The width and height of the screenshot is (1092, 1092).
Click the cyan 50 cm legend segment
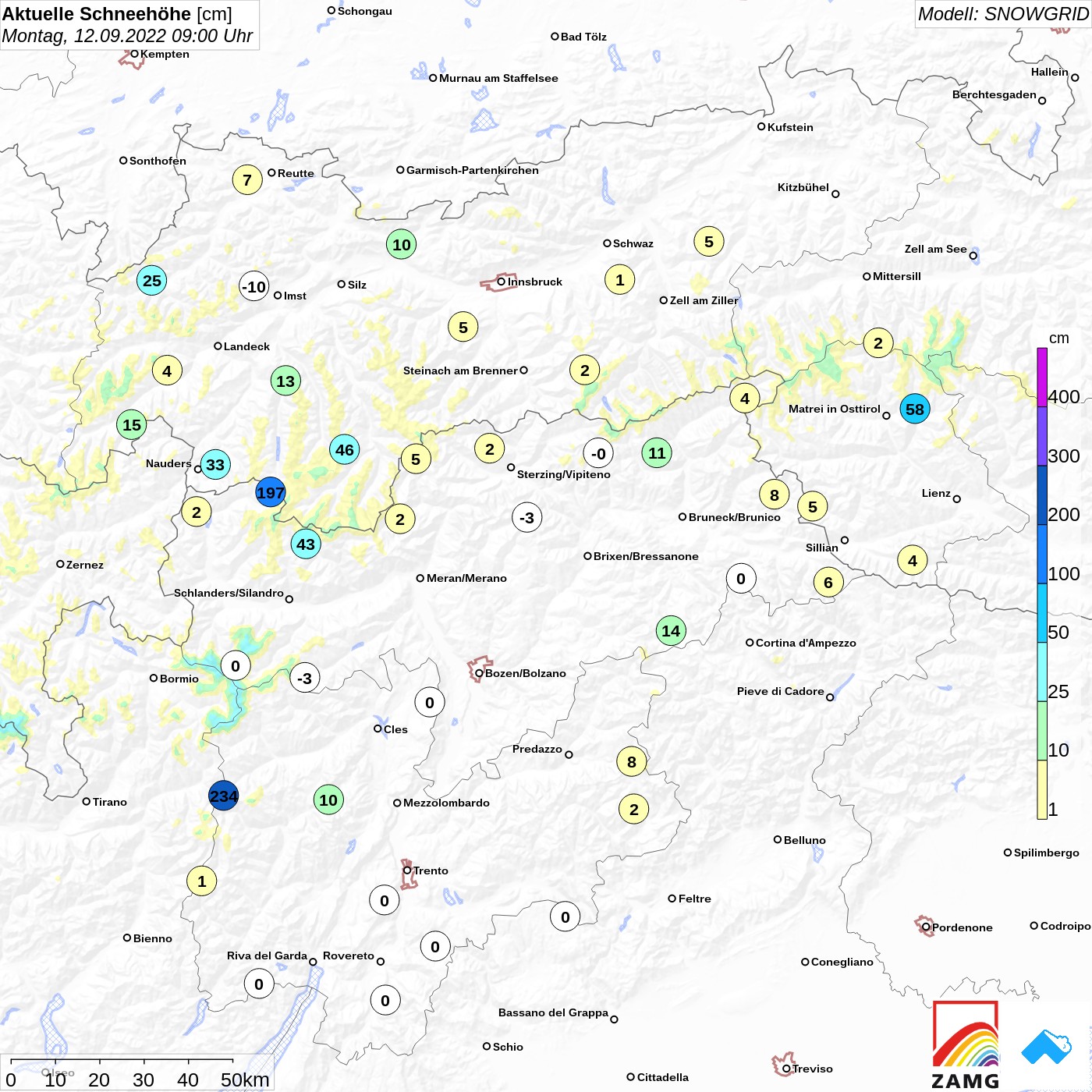coord(1042,613)
